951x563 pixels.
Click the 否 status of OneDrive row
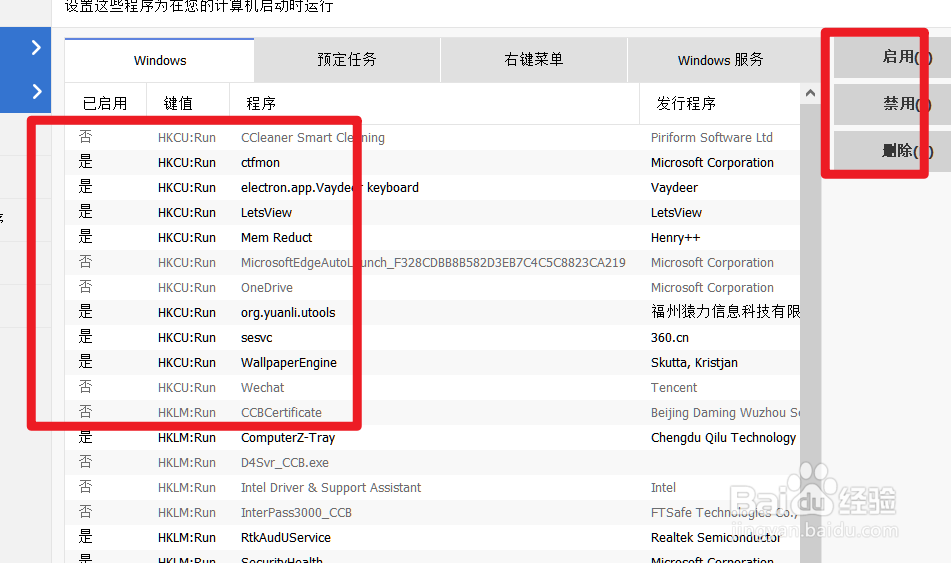[x=86, y=287]
